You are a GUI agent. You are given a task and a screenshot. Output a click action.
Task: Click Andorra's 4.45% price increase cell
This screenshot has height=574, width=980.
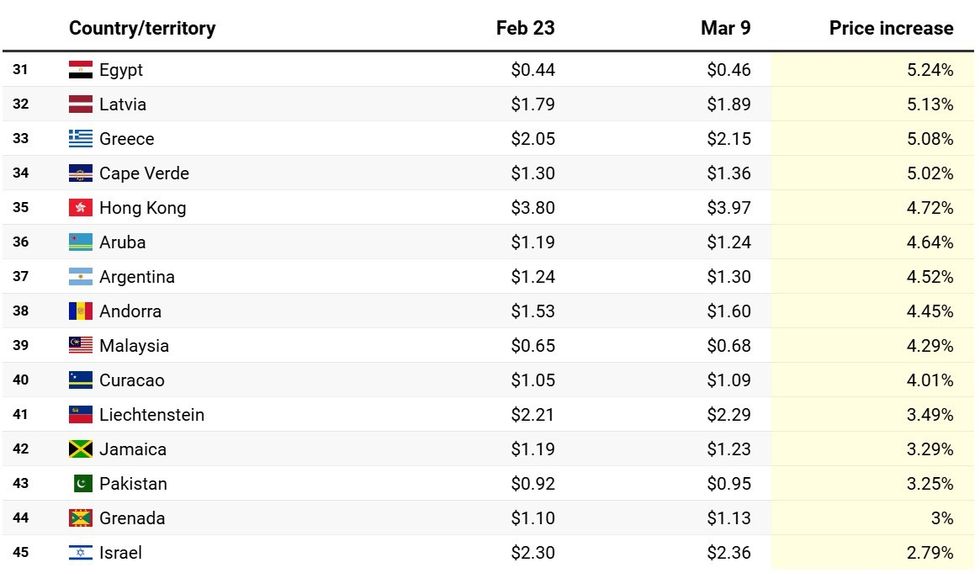(930, 311)
